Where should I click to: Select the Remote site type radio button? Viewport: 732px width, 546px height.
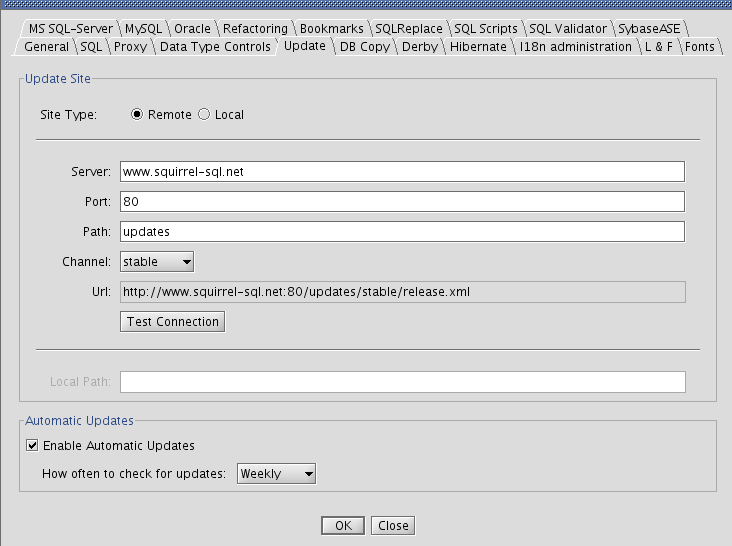(x=138, y=115)
